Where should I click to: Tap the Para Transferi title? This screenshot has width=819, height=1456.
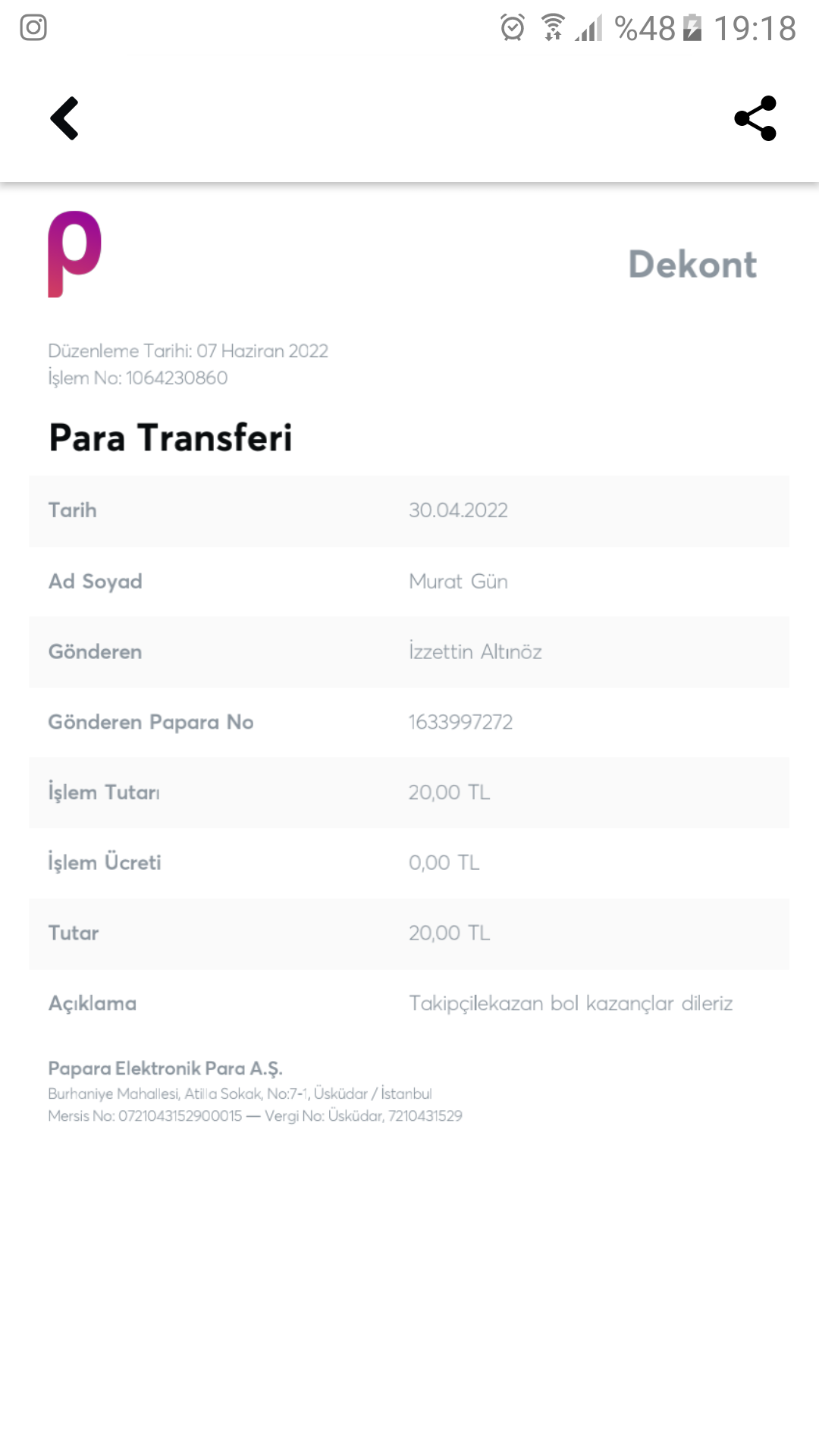pos(171,438)
